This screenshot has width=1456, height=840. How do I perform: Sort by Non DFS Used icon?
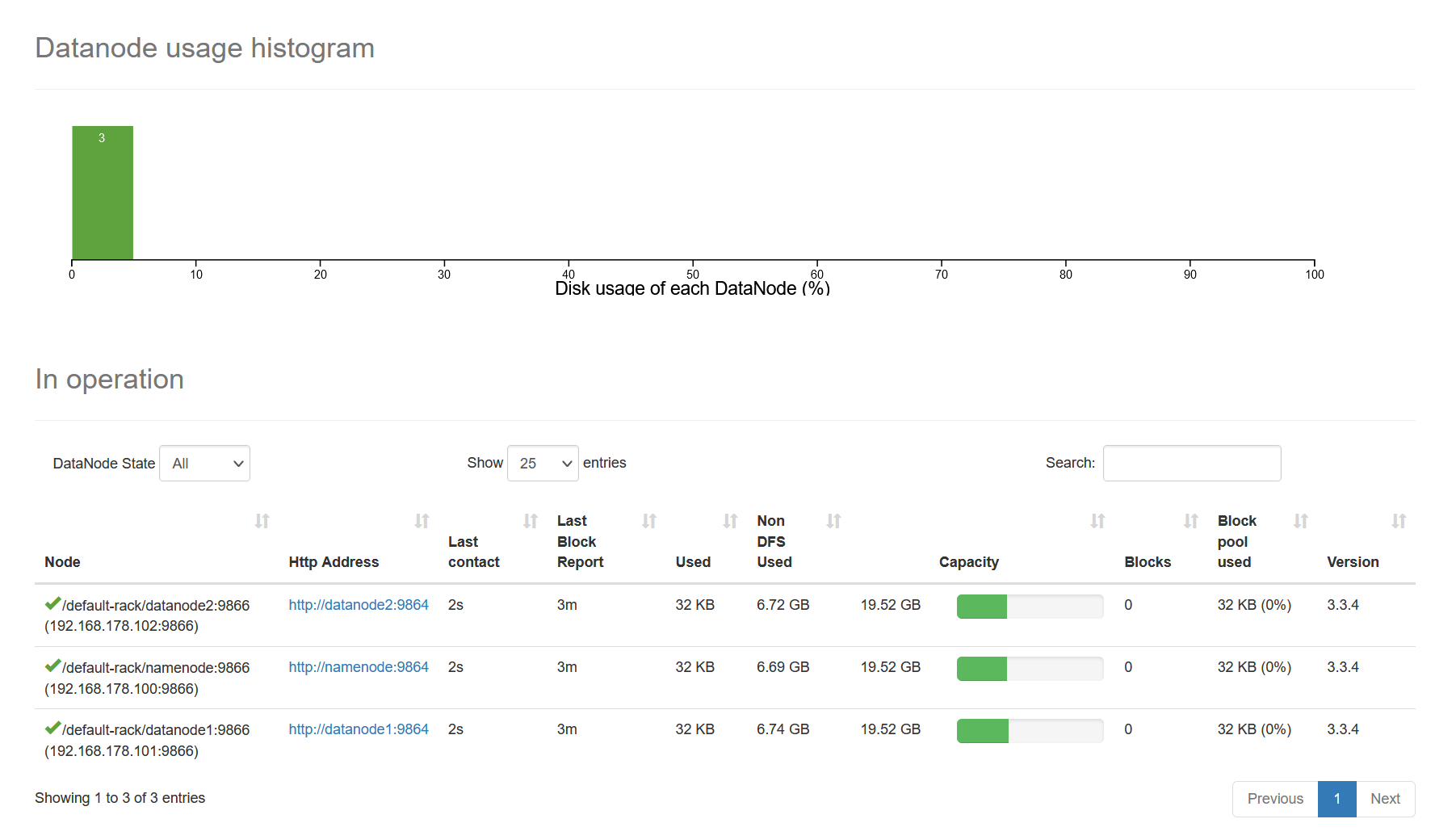point(833,521)
